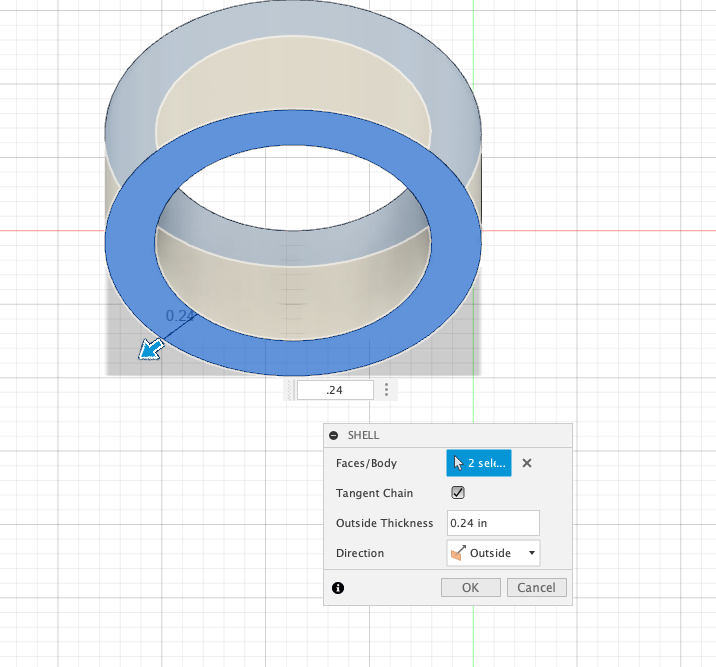The height and width of the screenshot is (667, 716).
Task: Open the options menu beside .24 field
Action: (386, 389)
